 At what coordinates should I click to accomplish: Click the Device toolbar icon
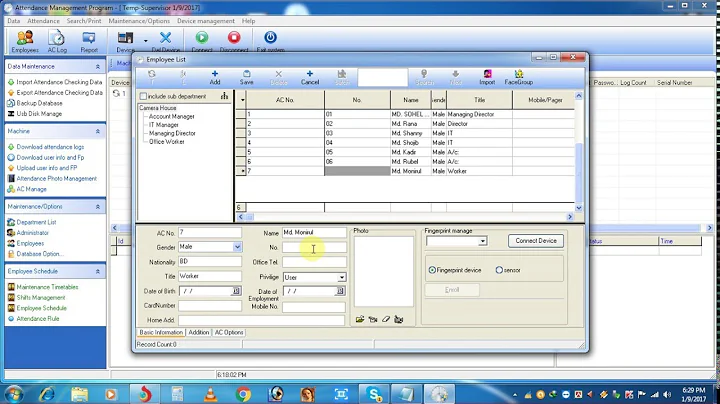[125, 38]
